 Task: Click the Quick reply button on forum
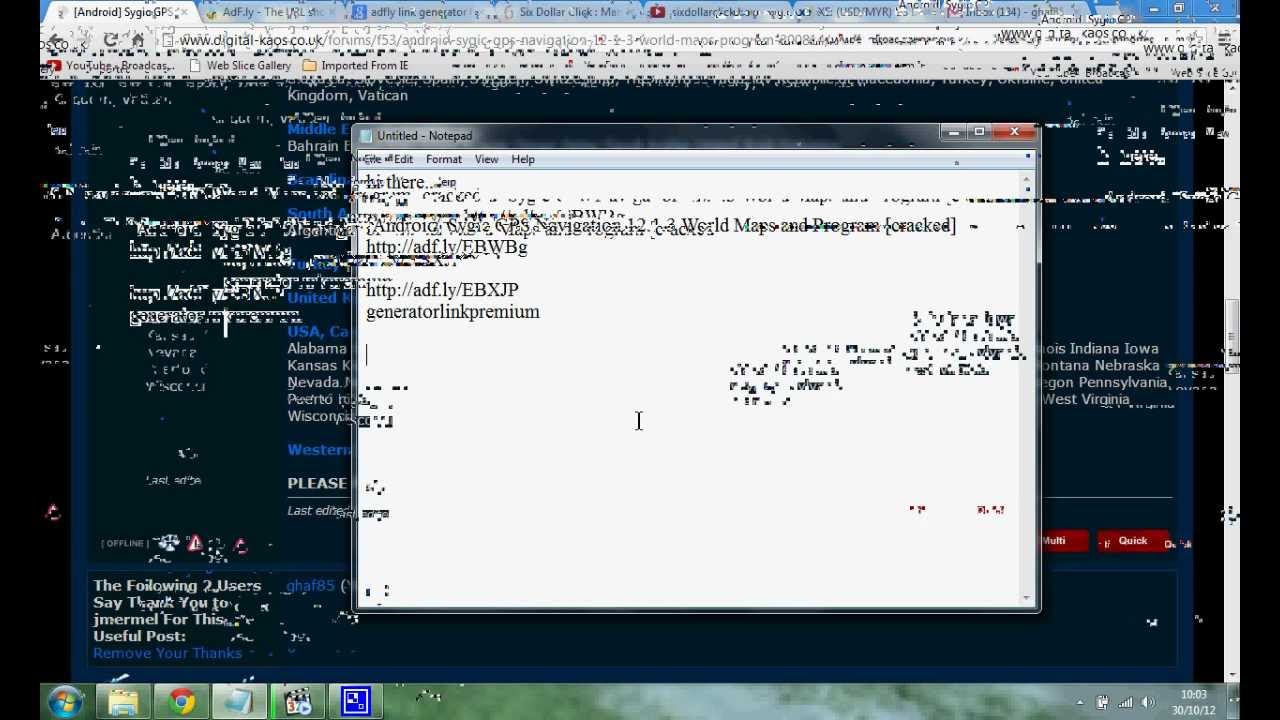1132,541
